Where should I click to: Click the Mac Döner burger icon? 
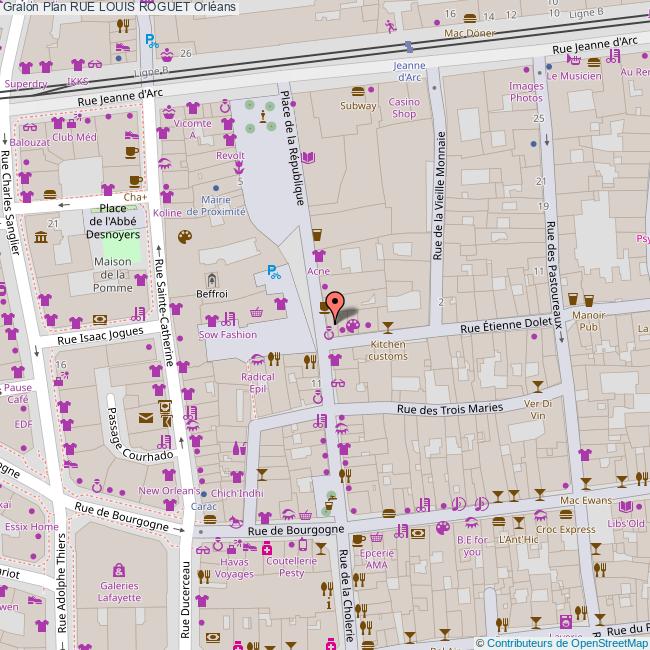(x=470, y=16)
